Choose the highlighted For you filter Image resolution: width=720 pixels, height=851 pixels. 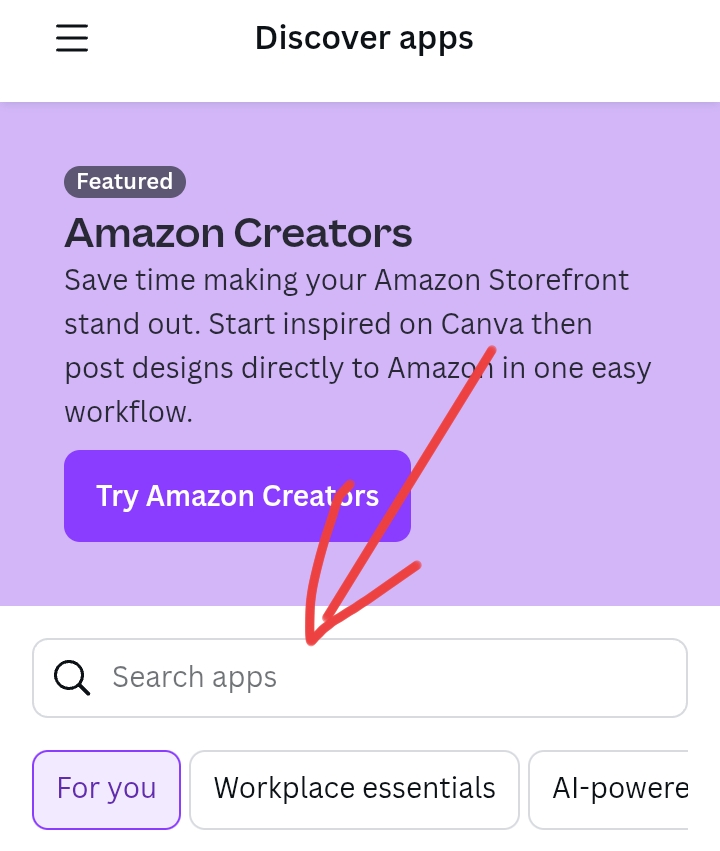point(107,789)
